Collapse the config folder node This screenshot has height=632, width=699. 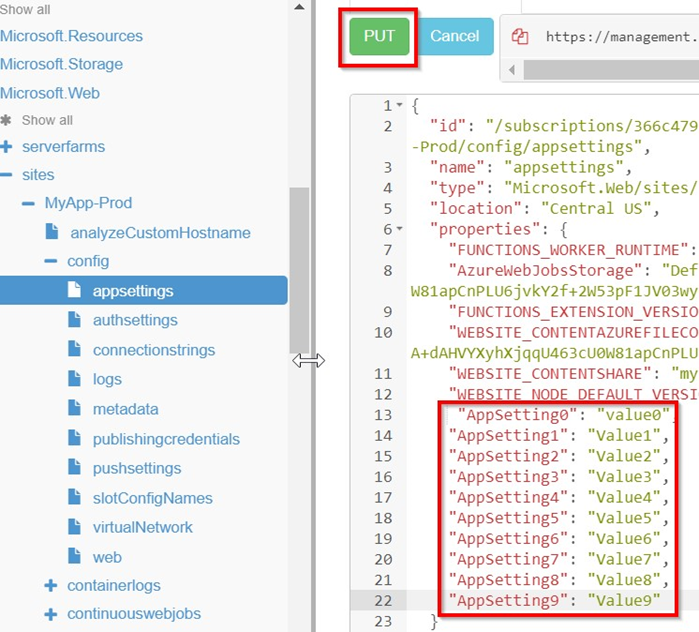[51, 261]
